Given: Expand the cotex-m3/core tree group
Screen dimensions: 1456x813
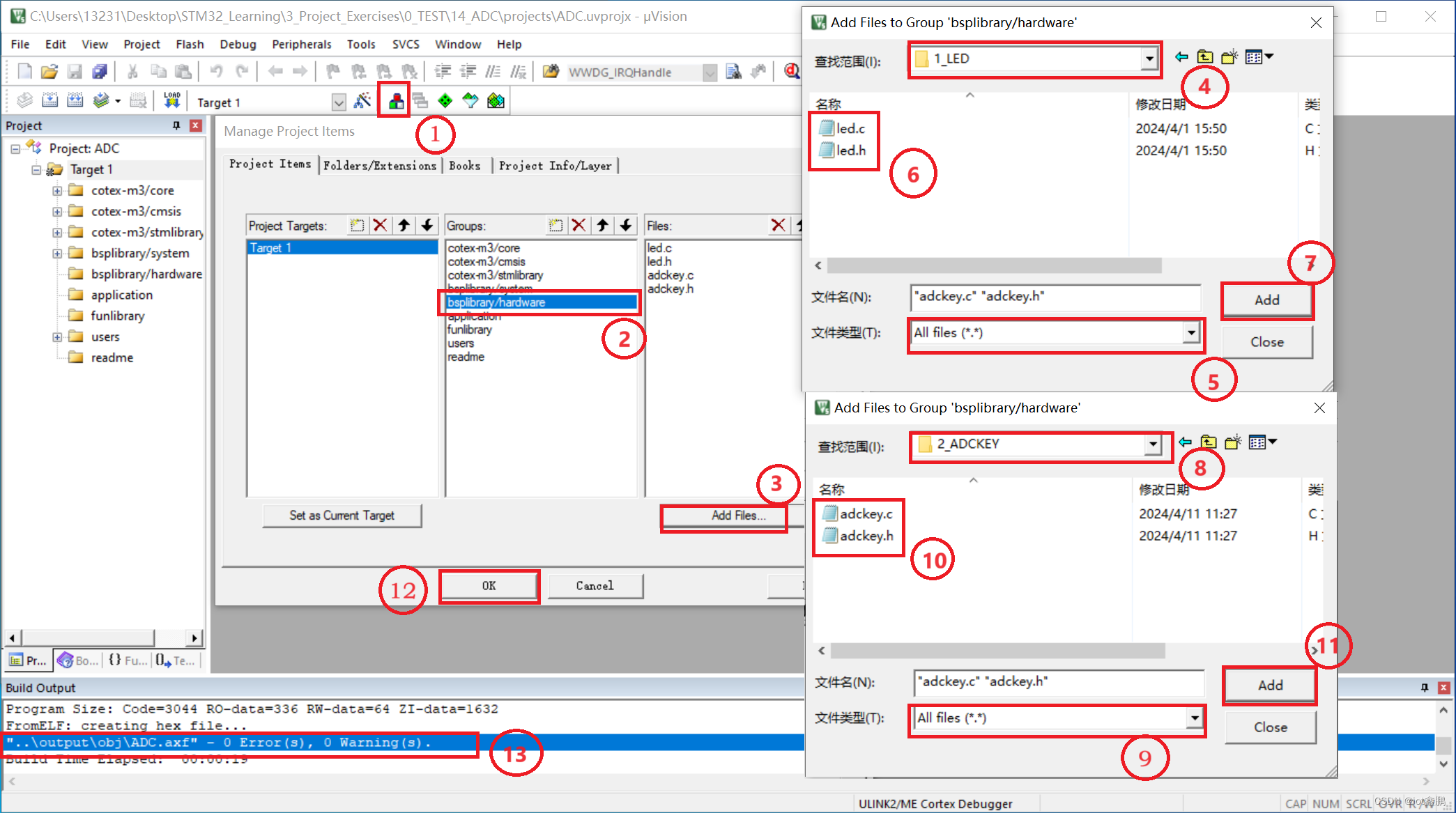Looking at the screenshot, I should 57,191.
